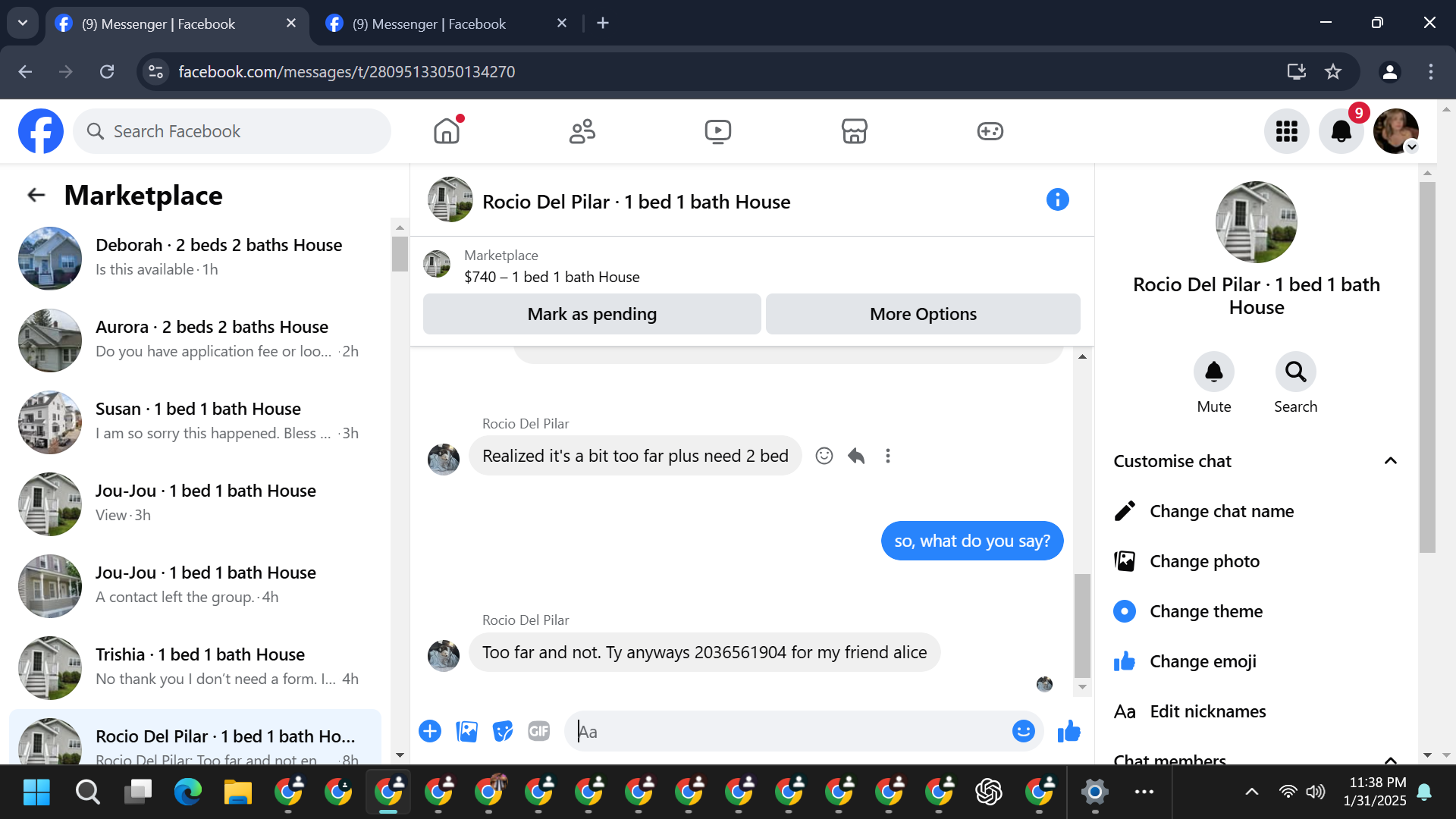Open the tab search dropdown arrow
The width and height of the screenshot is (1456, 819).
pyautogui.click(x=23, y=23)
